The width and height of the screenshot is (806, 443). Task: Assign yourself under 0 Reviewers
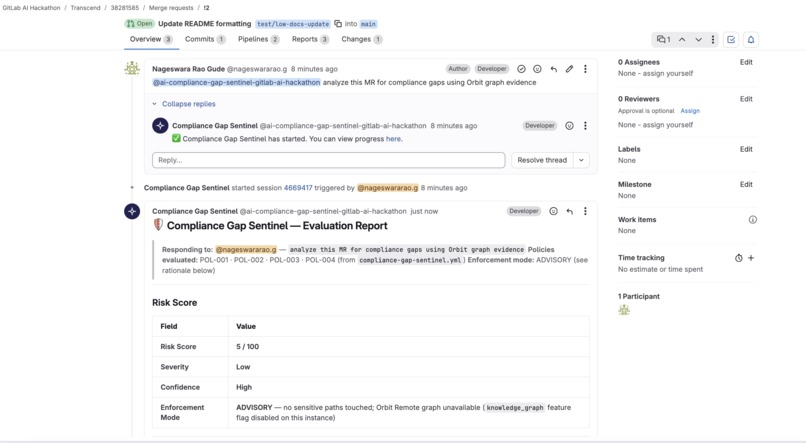click(x=668, y=125)
